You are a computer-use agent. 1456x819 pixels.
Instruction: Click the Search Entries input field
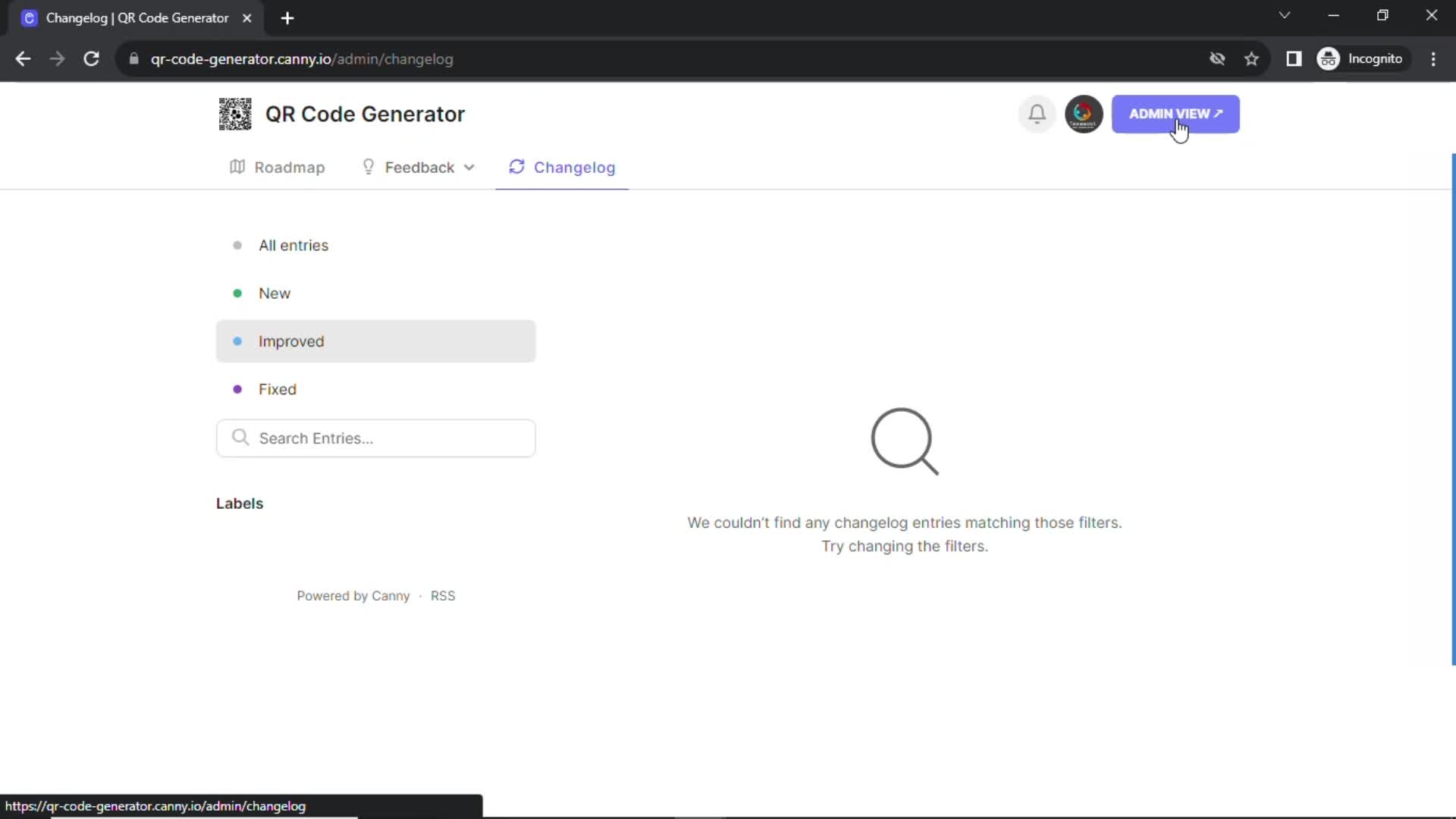click(x=376, y=438)
